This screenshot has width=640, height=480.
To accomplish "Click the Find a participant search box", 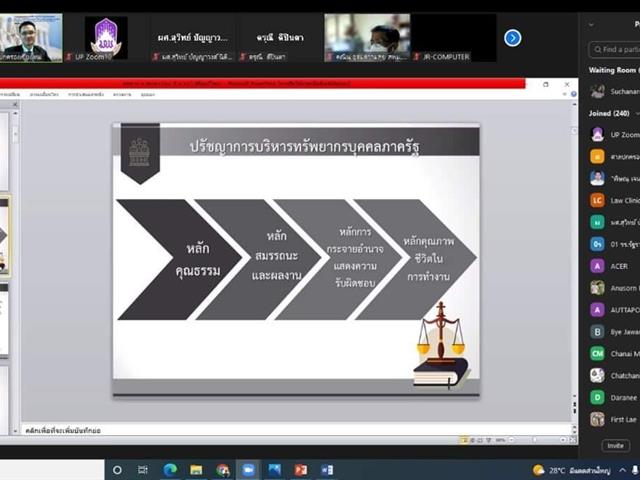I will click(x=615, y=49).
